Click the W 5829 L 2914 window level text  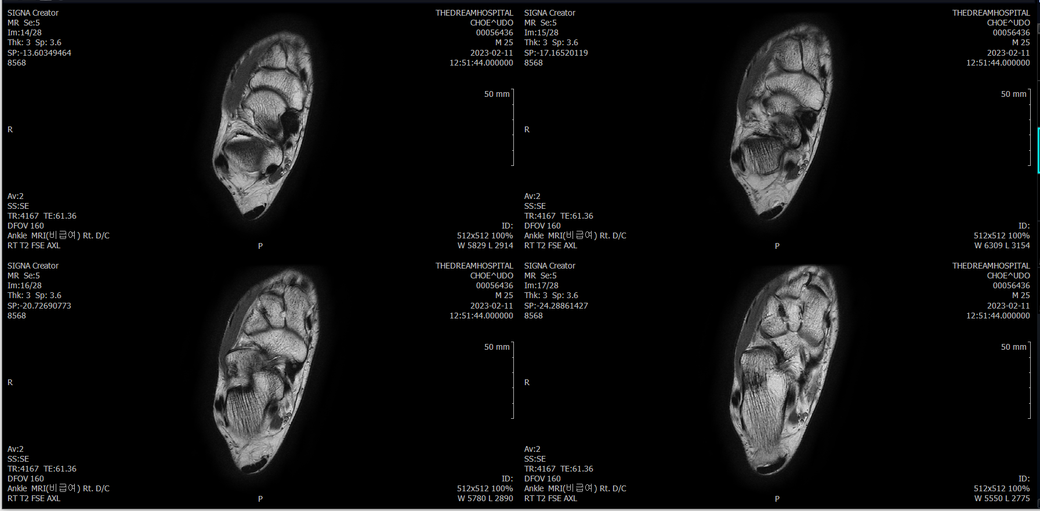(485, 245)
